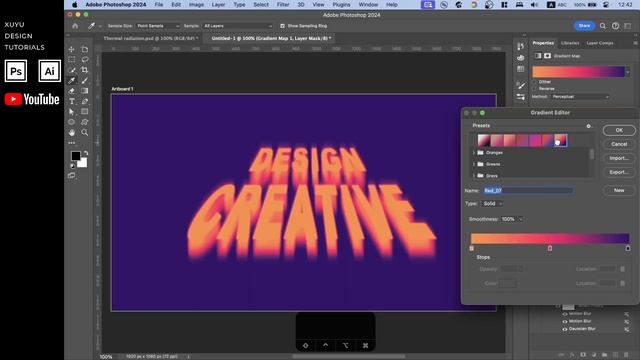Expand the Oranges preset folder
This screenshot has height=360, width=640.
click(x=473, y=153)
